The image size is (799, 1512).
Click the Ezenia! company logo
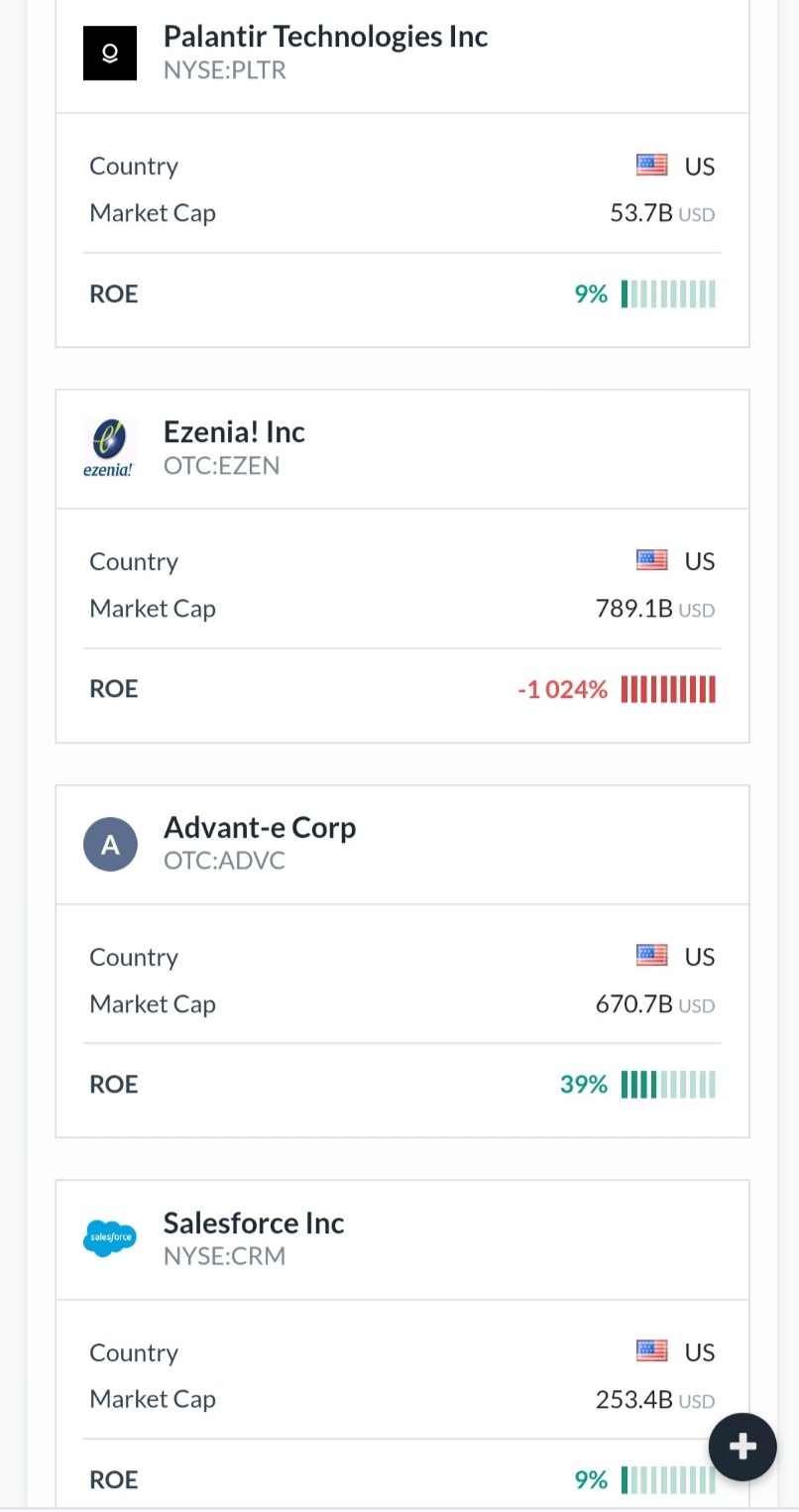point(109,448)
